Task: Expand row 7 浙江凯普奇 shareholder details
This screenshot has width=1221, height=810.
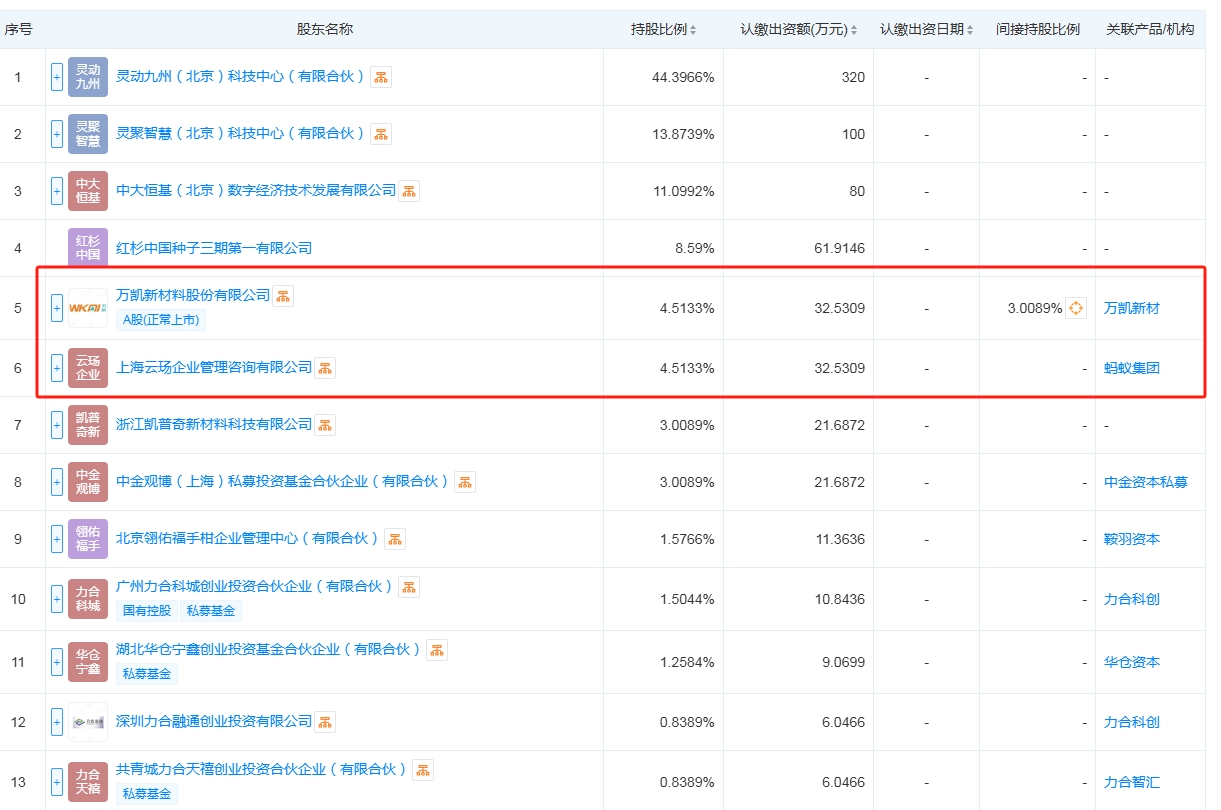Action: (57, 425)
